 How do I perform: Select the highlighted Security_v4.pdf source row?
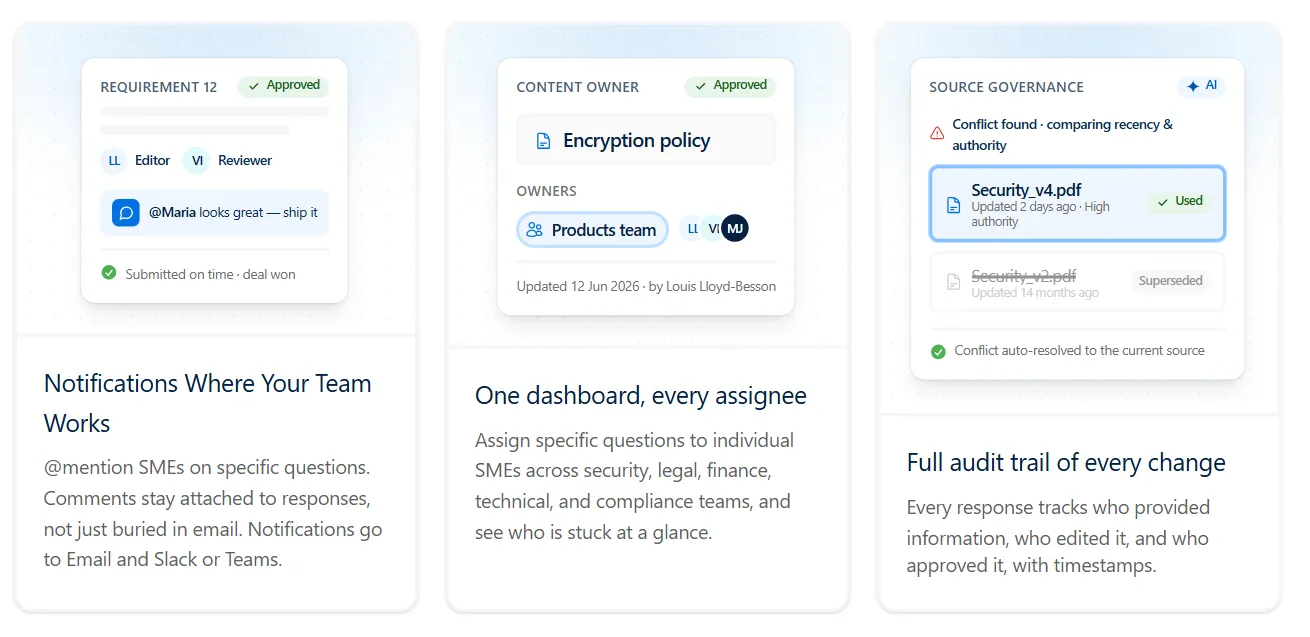1077,204
